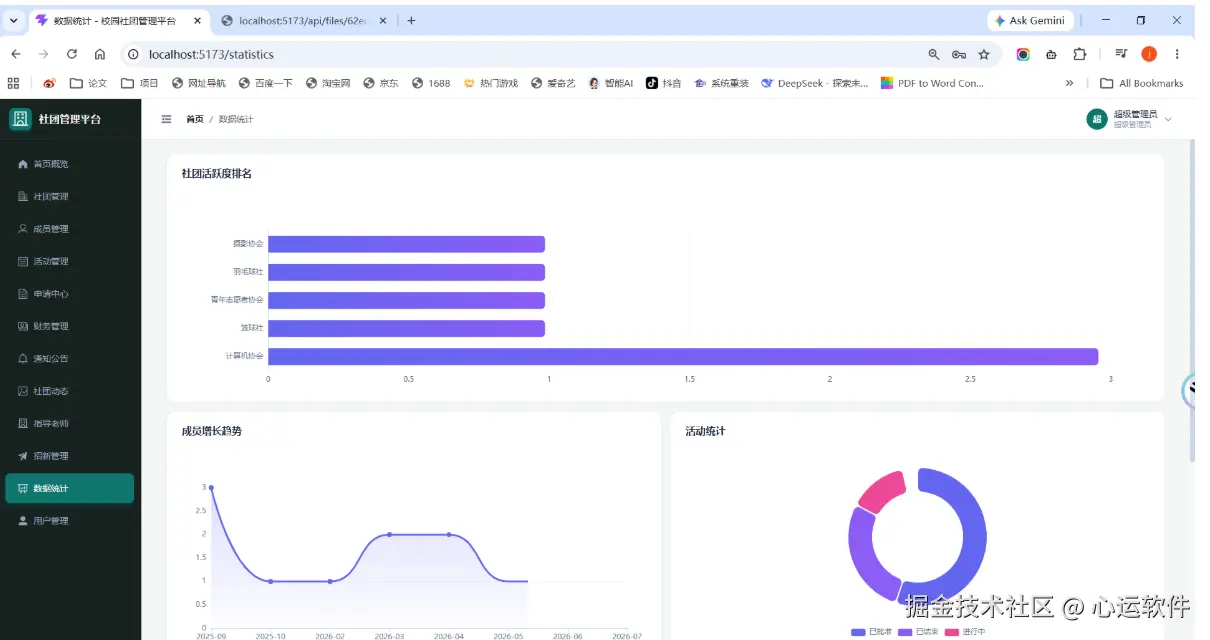Open the Extensions puzzle icon
1210x640 pixels.
1080,54
